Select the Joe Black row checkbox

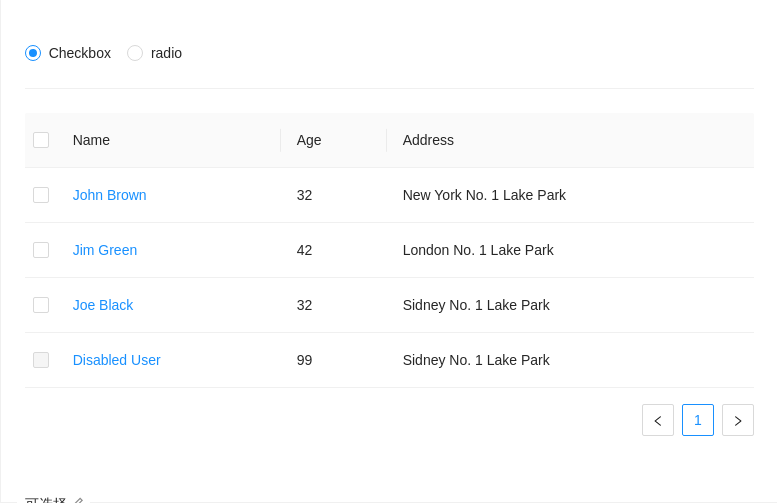coord(41,305)
